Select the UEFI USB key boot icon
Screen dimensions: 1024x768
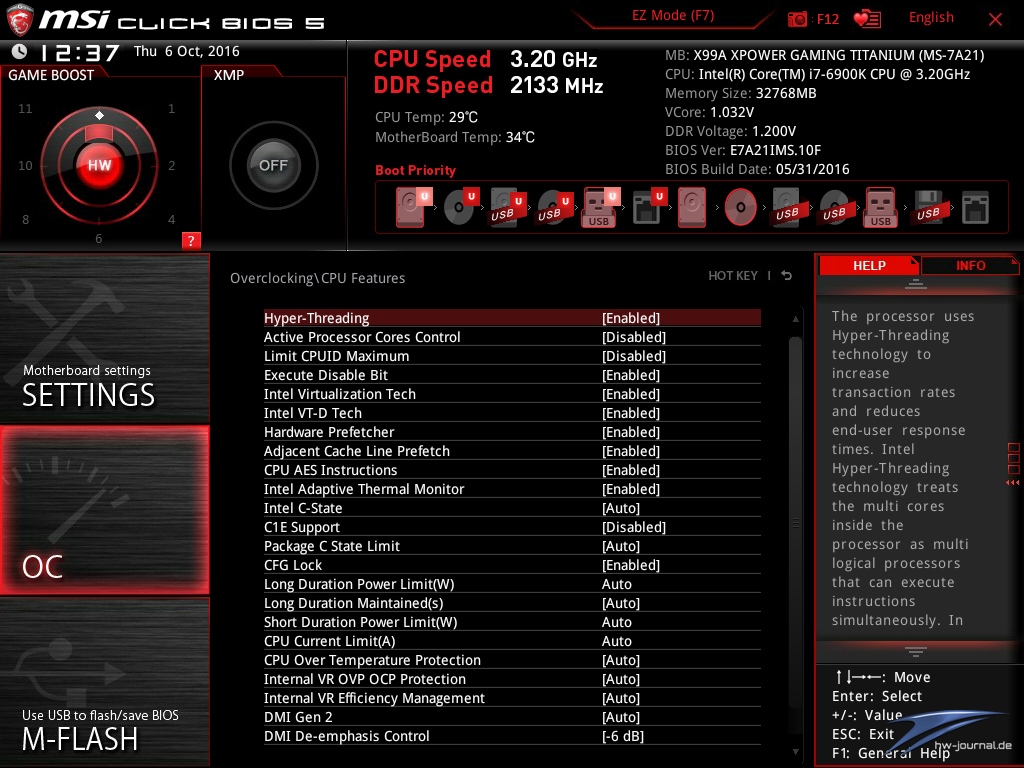601,207
